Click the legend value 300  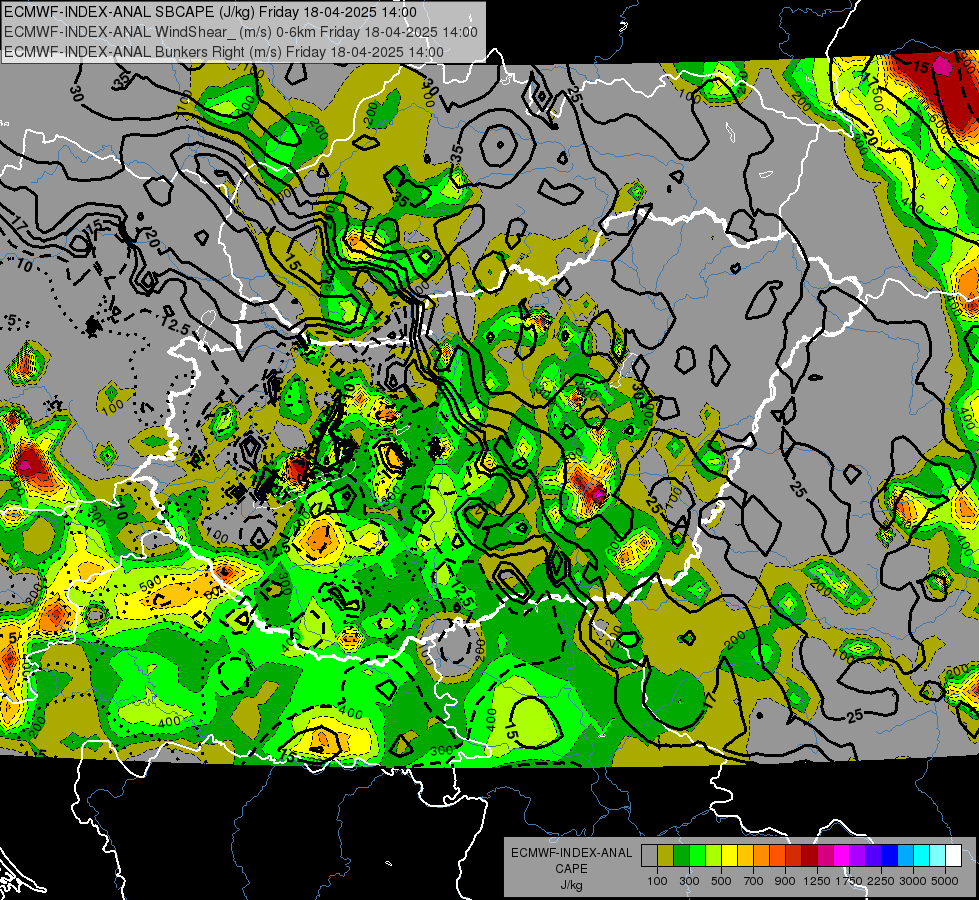tap(689, 881)
